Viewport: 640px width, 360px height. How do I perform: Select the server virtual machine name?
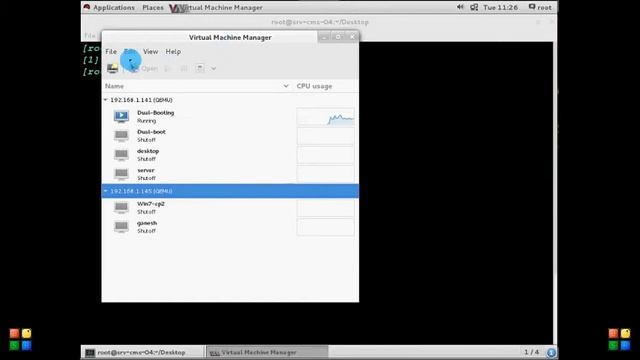(146, 170)
